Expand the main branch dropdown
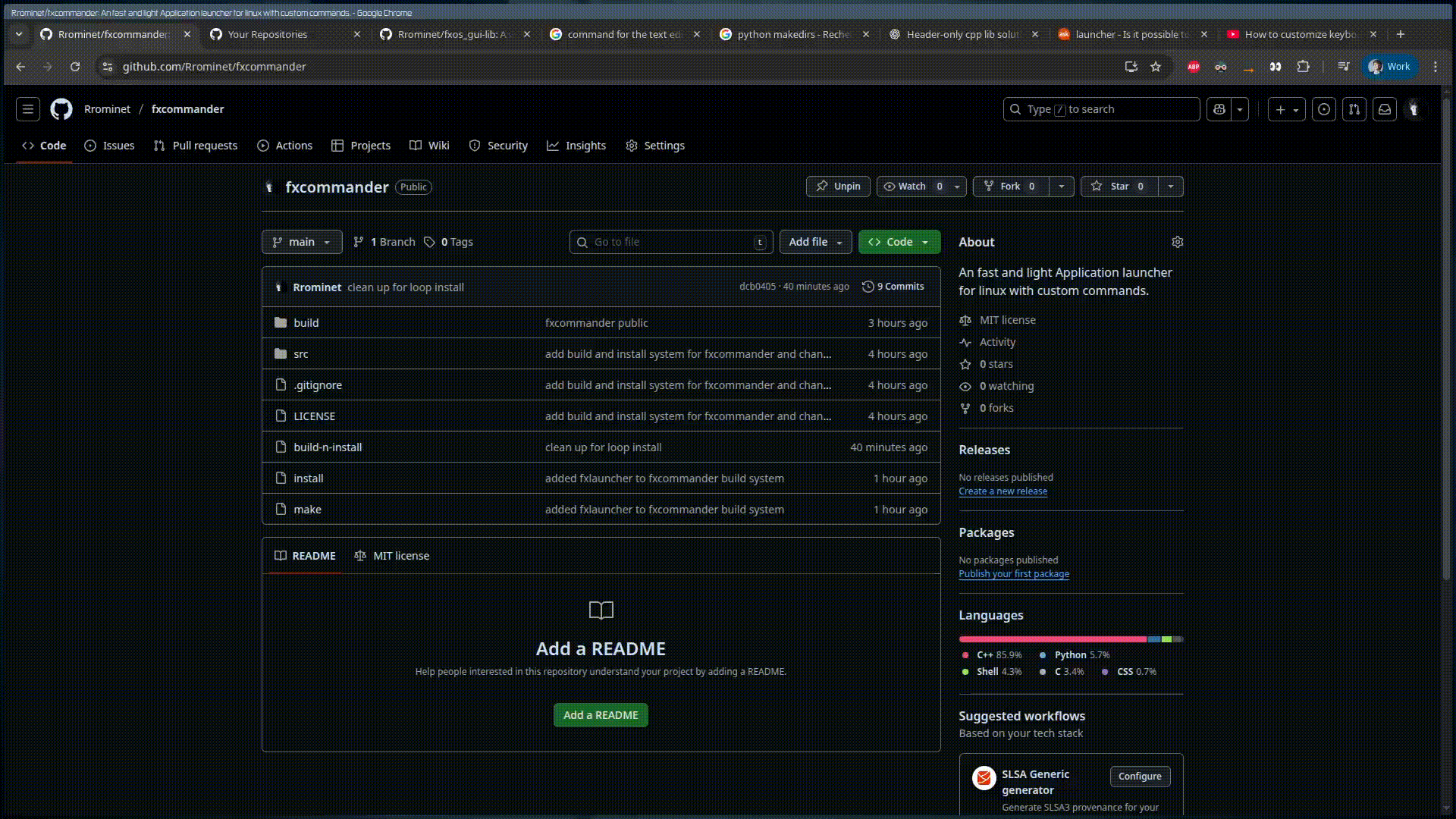Image resolution: width=1456 pixels, height=819 pixels. (x=302, y=242)
